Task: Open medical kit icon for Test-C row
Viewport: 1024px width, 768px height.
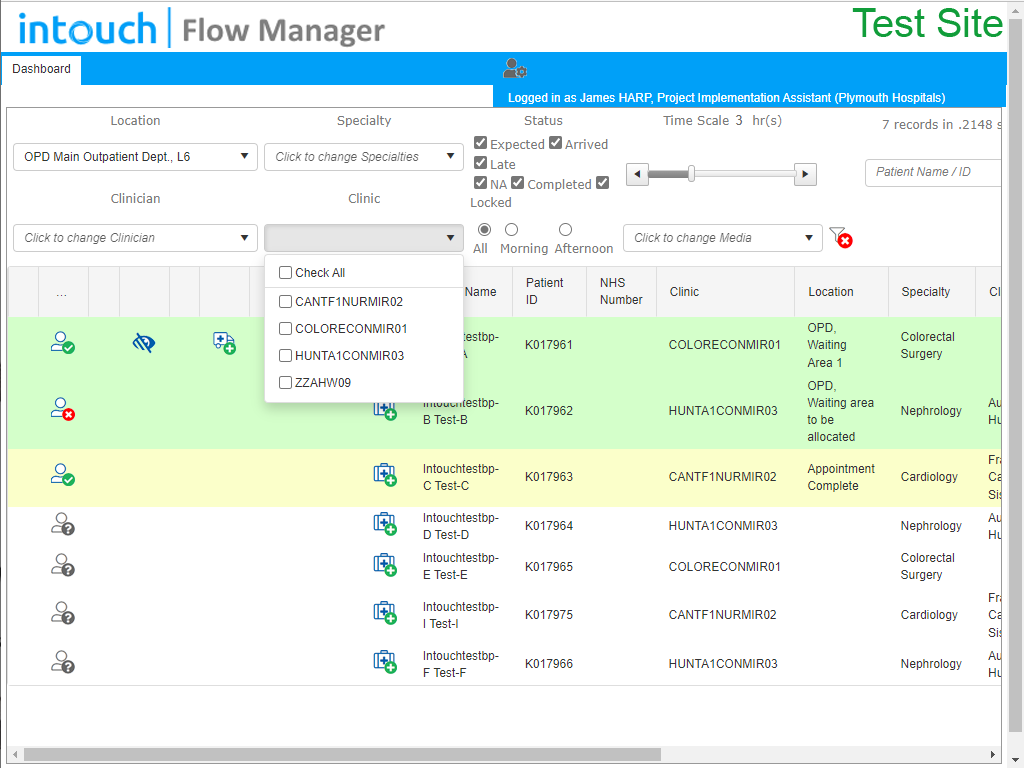Action: pyautogui.click(x=385, y=475)
